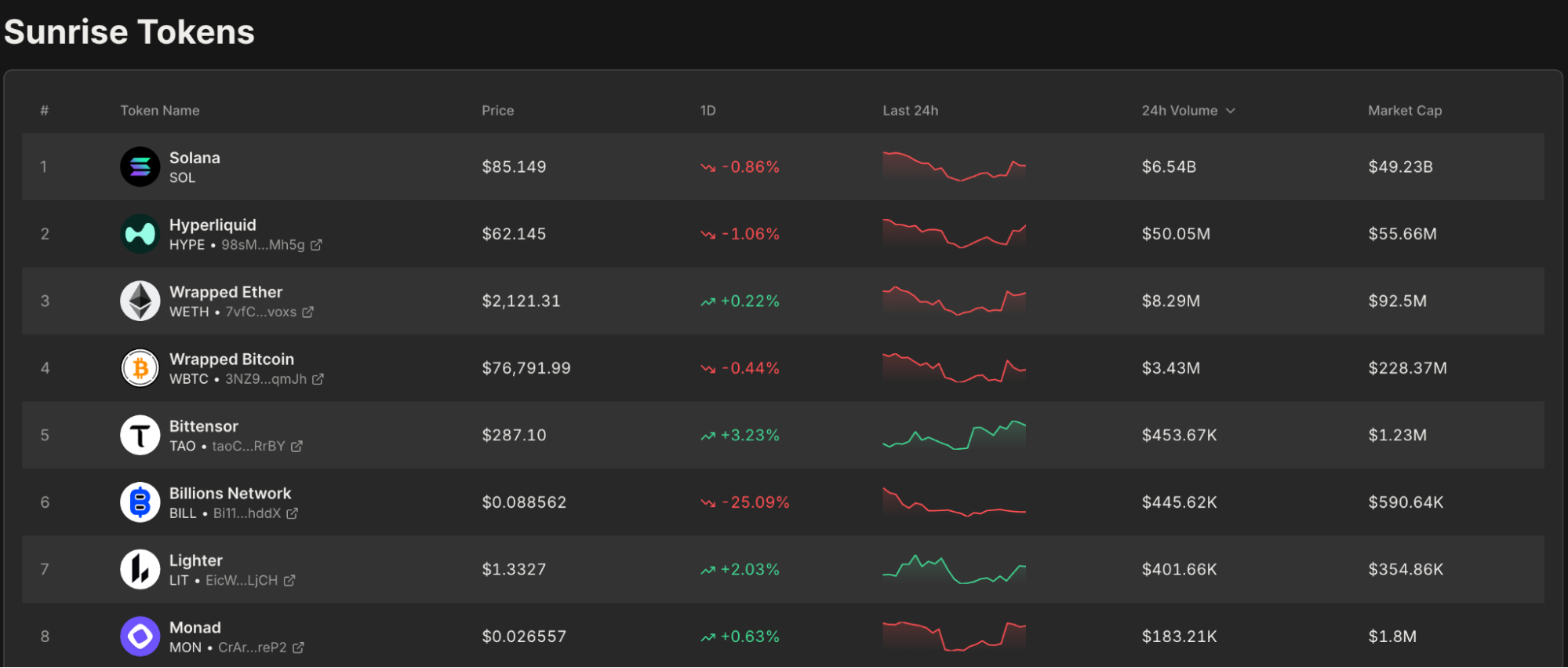The width and height of the screenshot is (1568, 668).
Task: Click the Lighter token logo icon
Action: pyautogui.click(x=140, y=569)
